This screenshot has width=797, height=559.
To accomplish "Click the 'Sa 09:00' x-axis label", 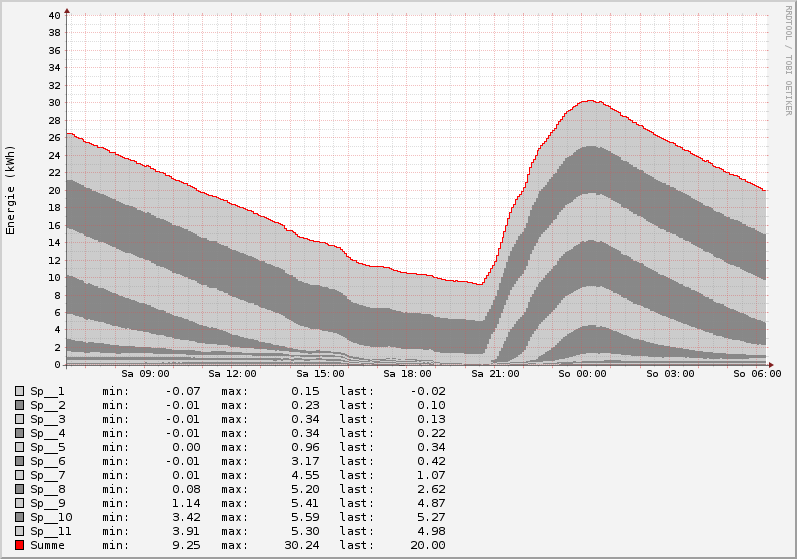I will click(x=144, y=374).
